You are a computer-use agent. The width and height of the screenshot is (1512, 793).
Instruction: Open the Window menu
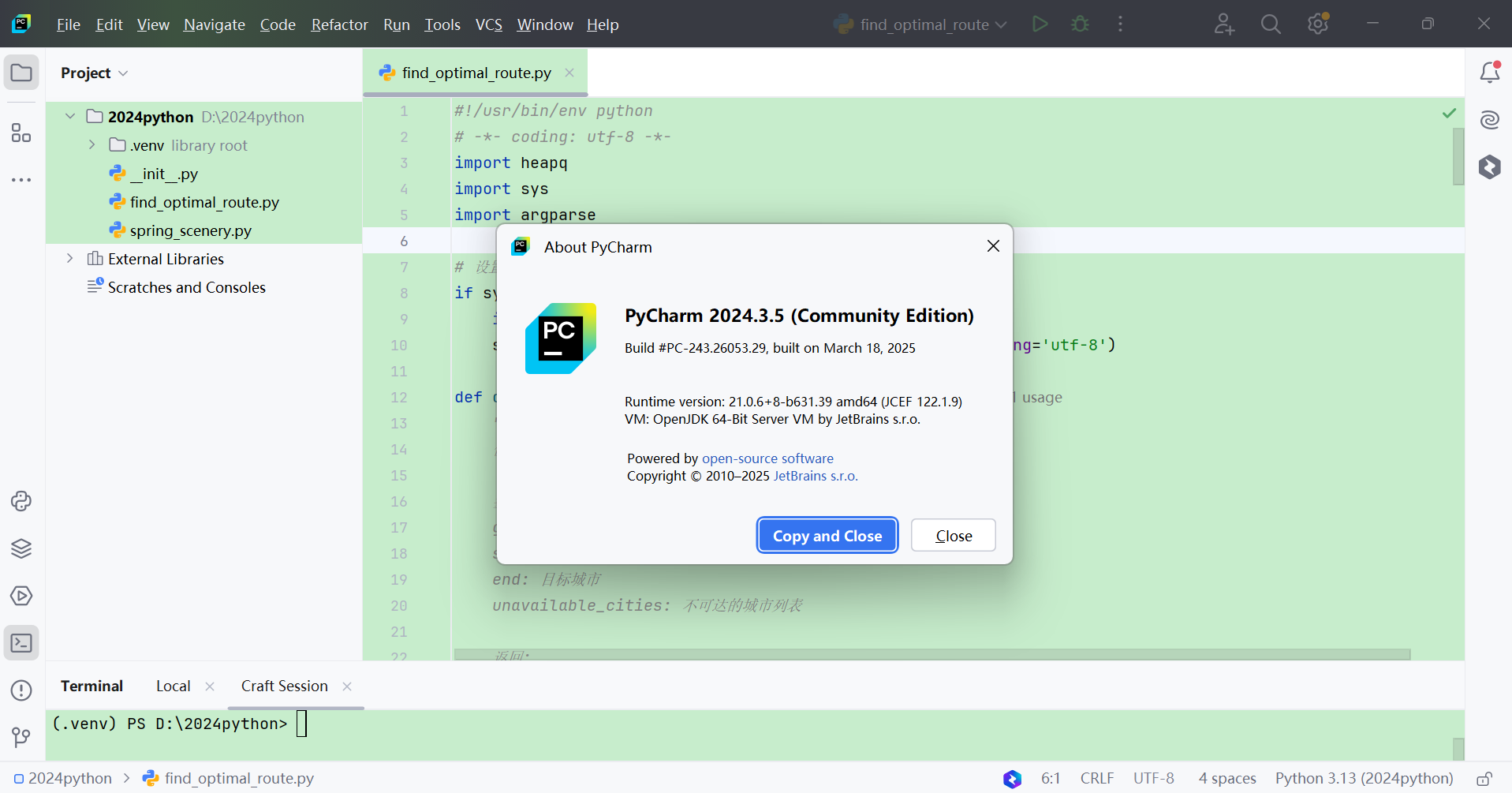[545, 24]
